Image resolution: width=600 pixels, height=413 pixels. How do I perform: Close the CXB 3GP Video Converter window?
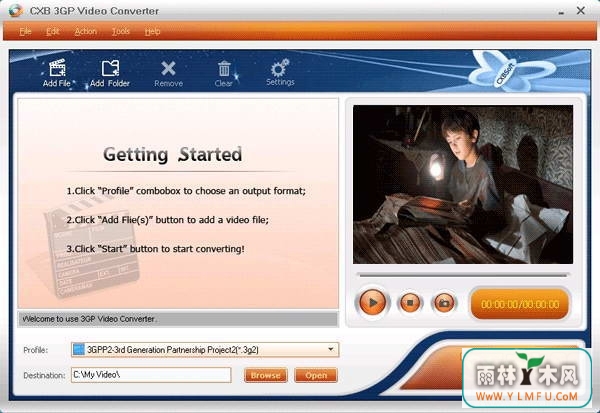581,11
